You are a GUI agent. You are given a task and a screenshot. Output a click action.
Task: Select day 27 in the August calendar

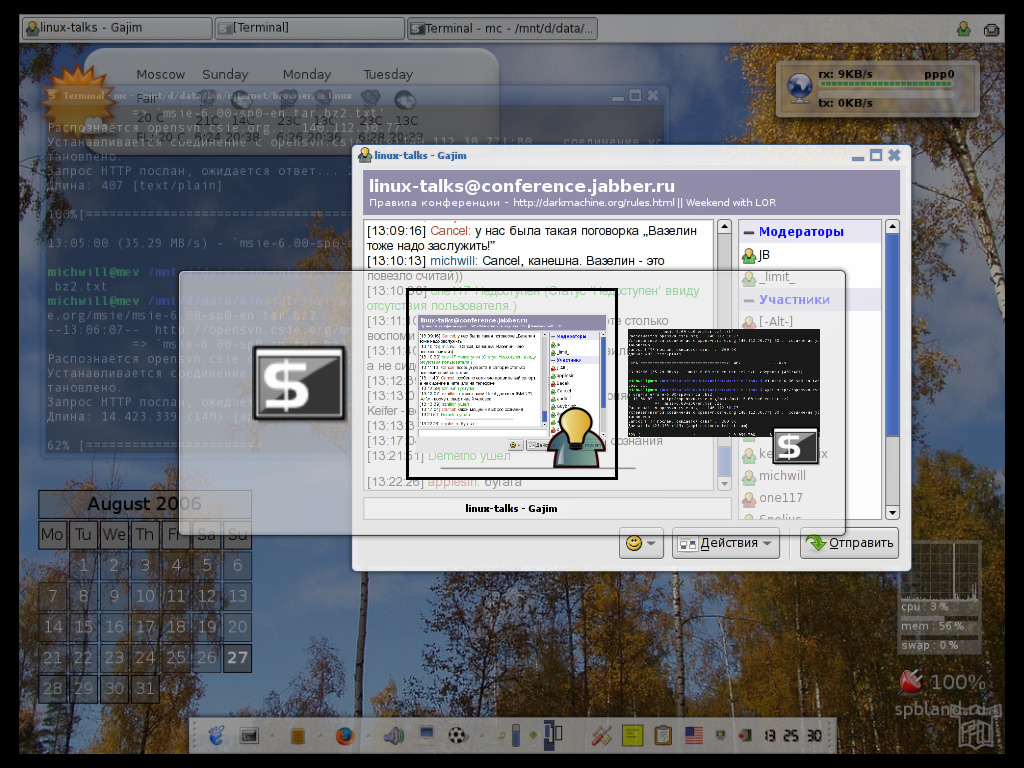click(237, 658)
